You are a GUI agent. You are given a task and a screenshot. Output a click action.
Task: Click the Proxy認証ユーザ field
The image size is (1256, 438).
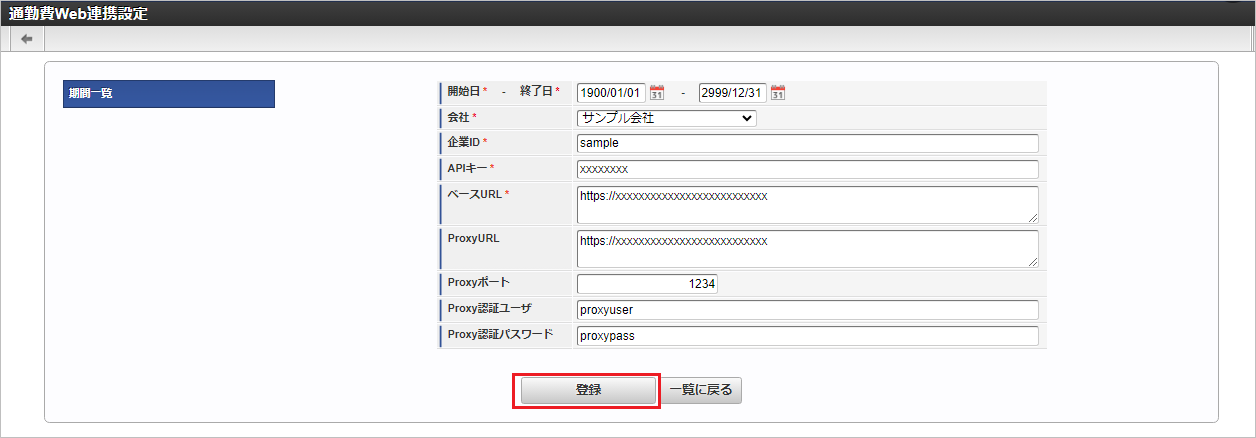(x=807, y=310)
